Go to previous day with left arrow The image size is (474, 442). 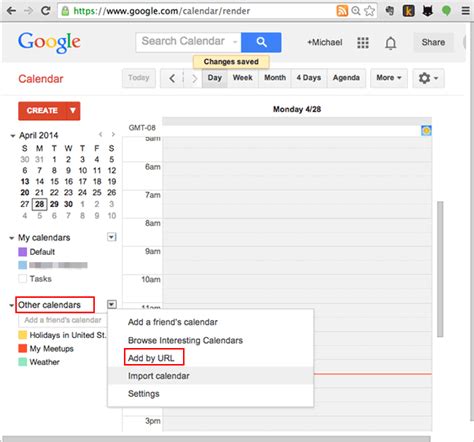tap(172, 78)
